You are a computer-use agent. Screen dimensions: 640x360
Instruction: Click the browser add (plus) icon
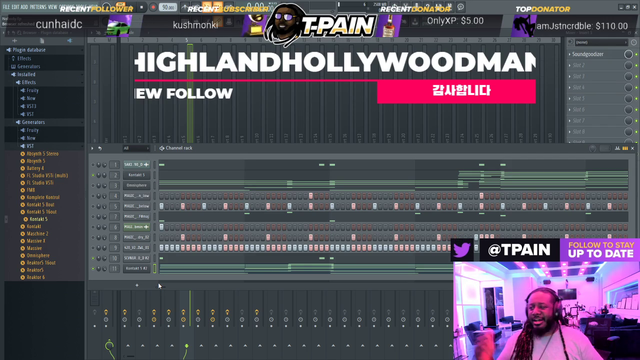(15, 41)
